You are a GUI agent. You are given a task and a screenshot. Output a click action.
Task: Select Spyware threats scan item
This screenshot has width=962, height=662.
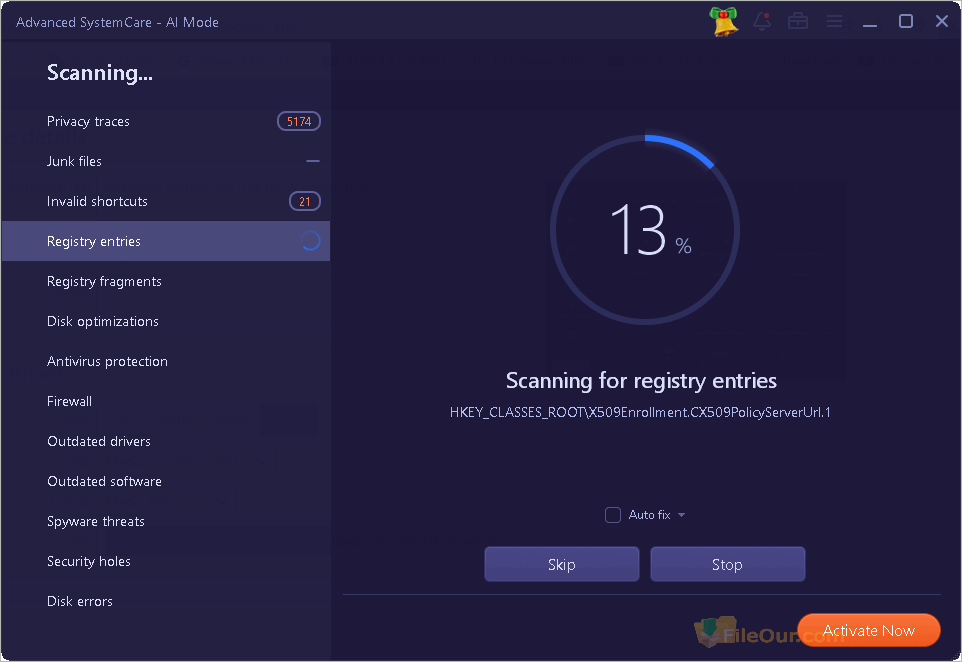point(166,521)
